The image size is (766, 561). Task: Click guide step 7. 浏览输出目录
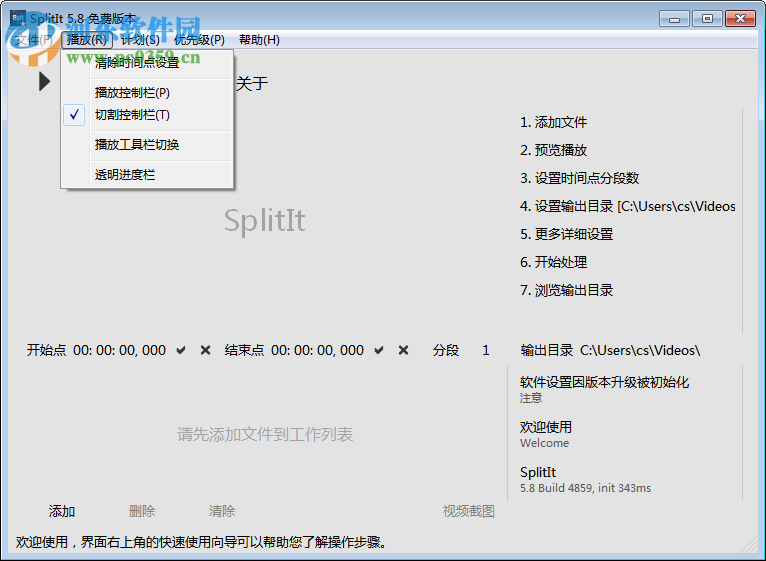pos(567,290)
